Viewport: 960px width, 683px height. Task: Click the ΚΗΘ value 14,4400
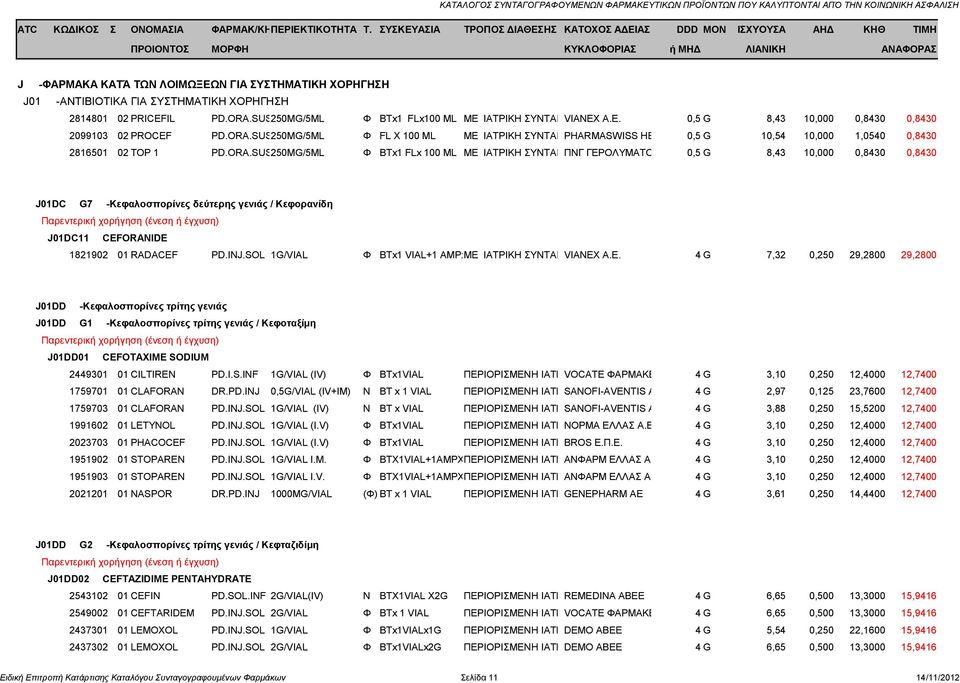(x=867, y=494)
